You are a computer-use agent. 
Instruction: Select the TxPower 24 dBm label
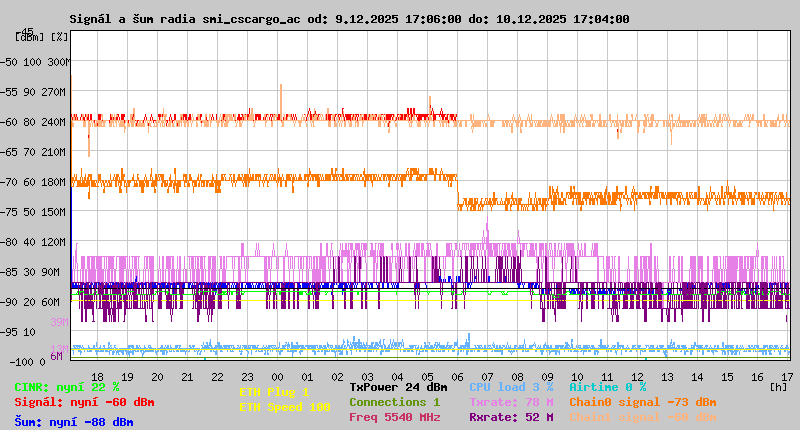click(398, 387)
